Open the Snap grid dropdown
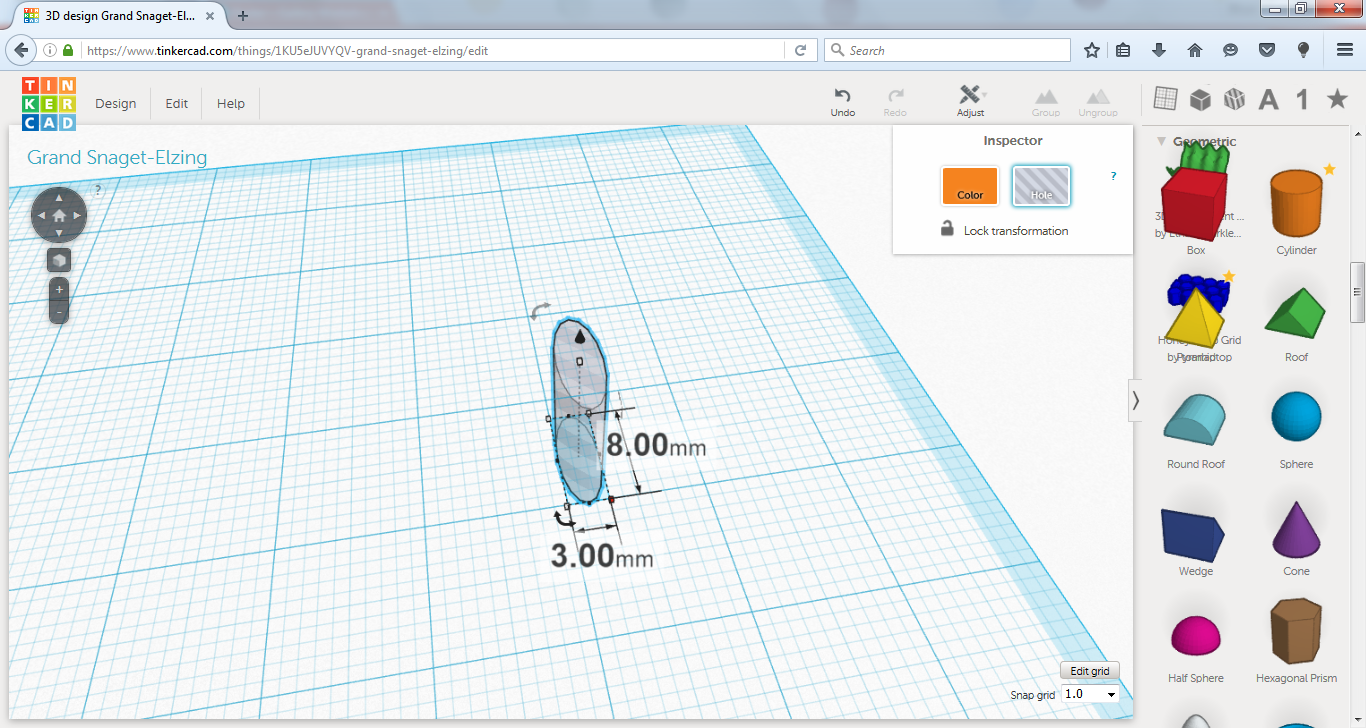This screenshot has width=1366, height=728. tap(1090, 694)
